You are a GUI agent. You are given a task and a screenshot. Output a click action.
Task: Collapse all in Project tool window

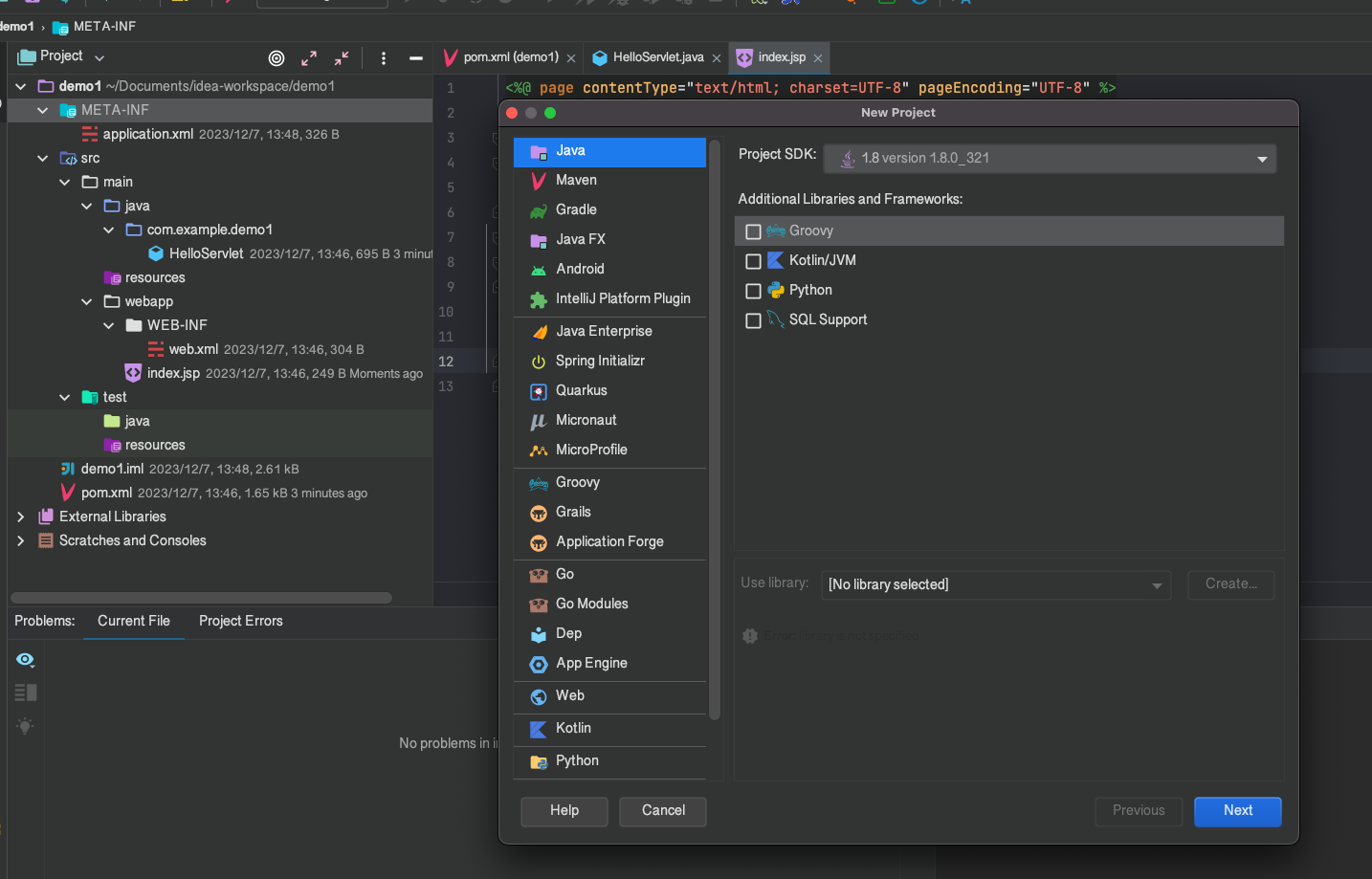tap(342, 58)
